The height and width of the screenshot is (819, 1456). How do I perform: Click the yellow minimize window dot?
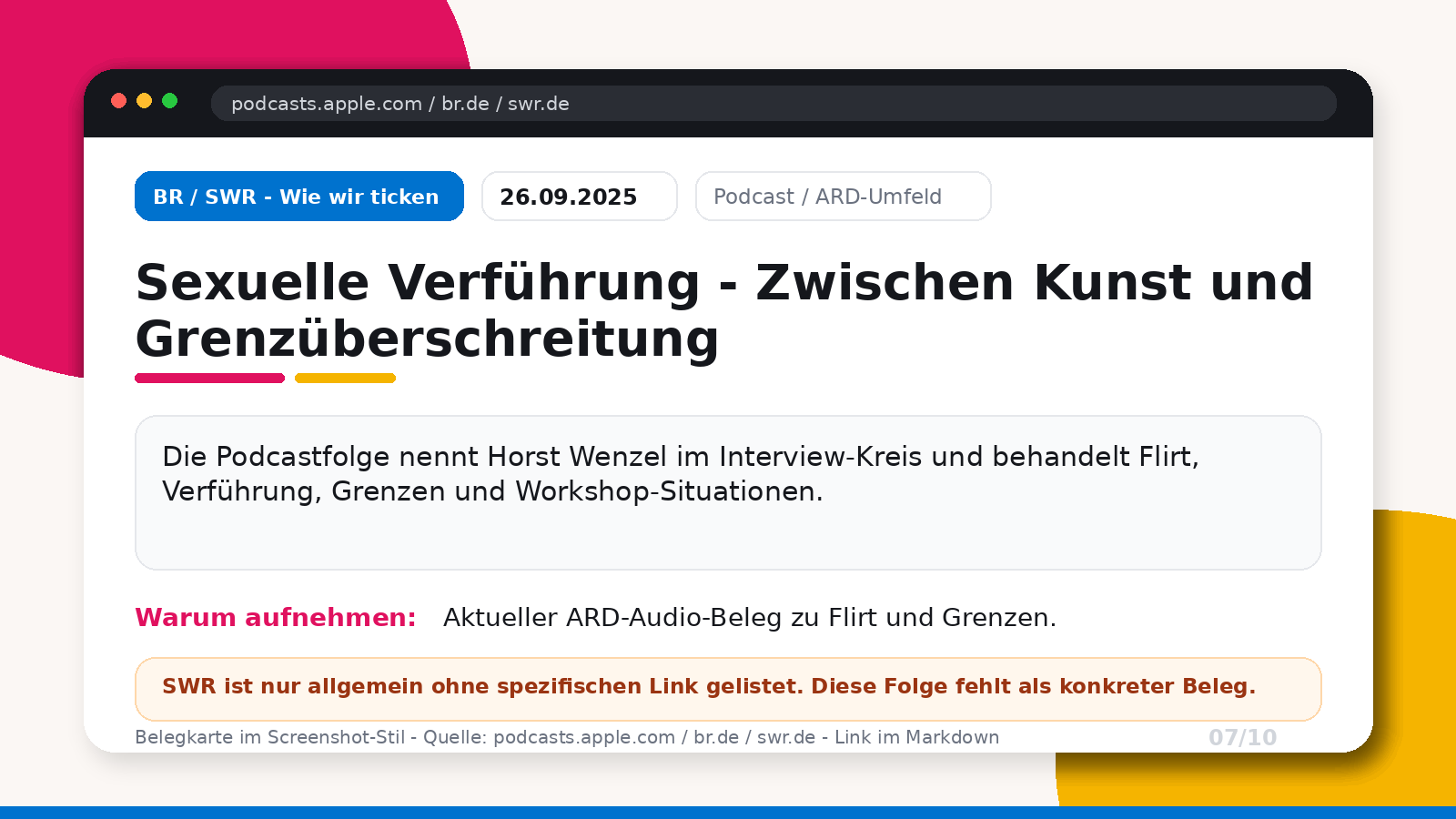point(144,101)
